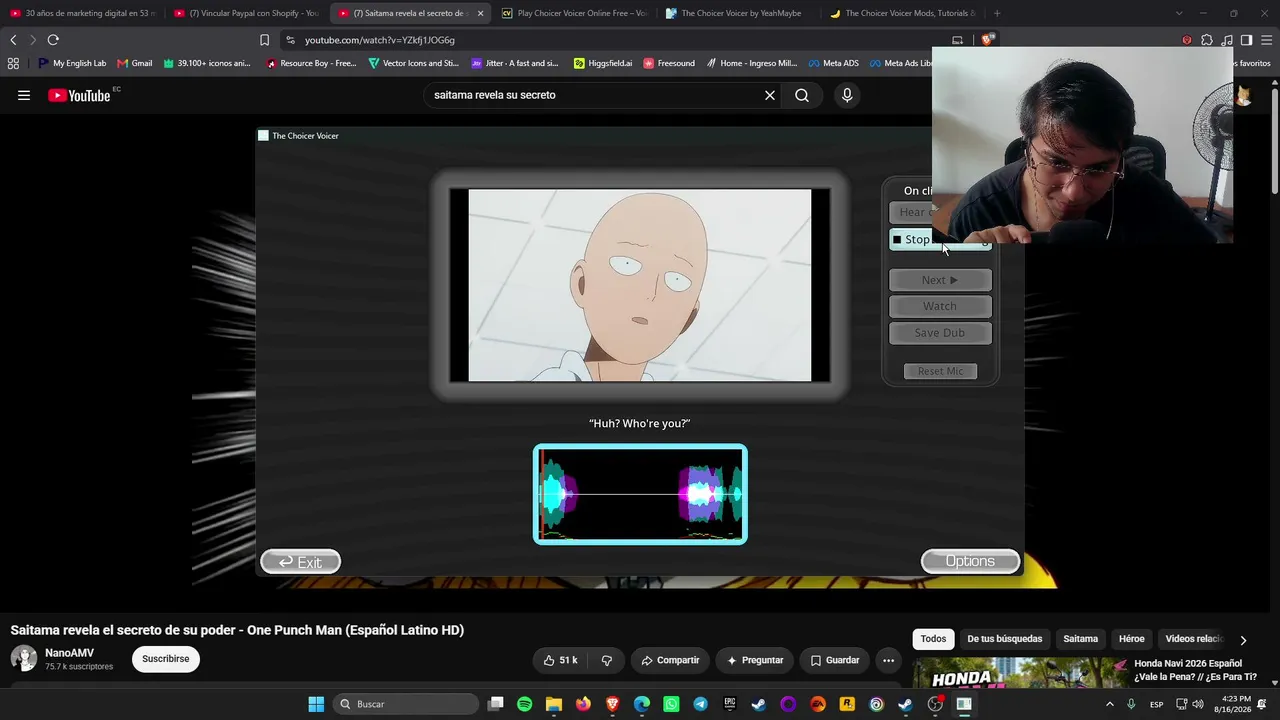The width and height of the screenshot is (1280, 720).
Task: Click the Suscribirse button
Action: click(x=166, y=659)
